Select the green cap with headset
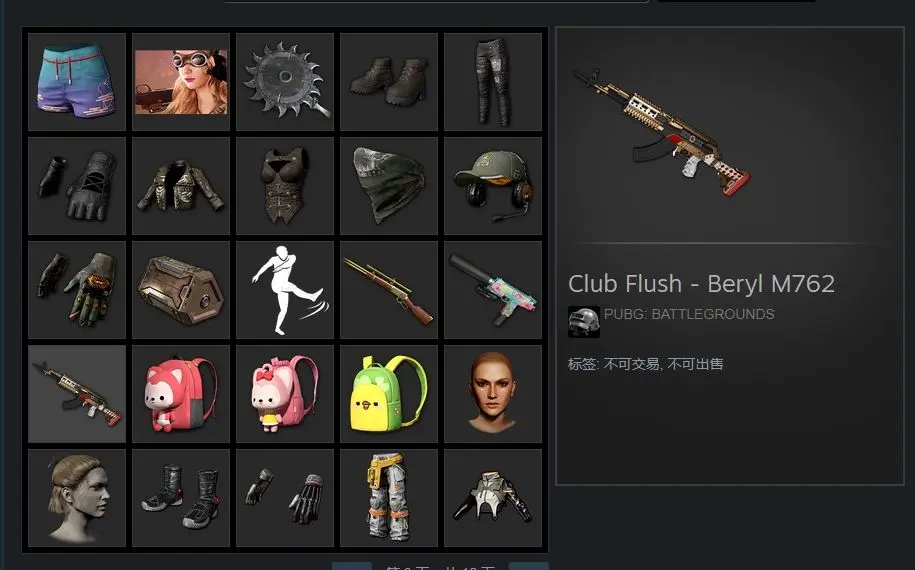The width and height of the screenshot is (915, 570). (x=493, y=186)
